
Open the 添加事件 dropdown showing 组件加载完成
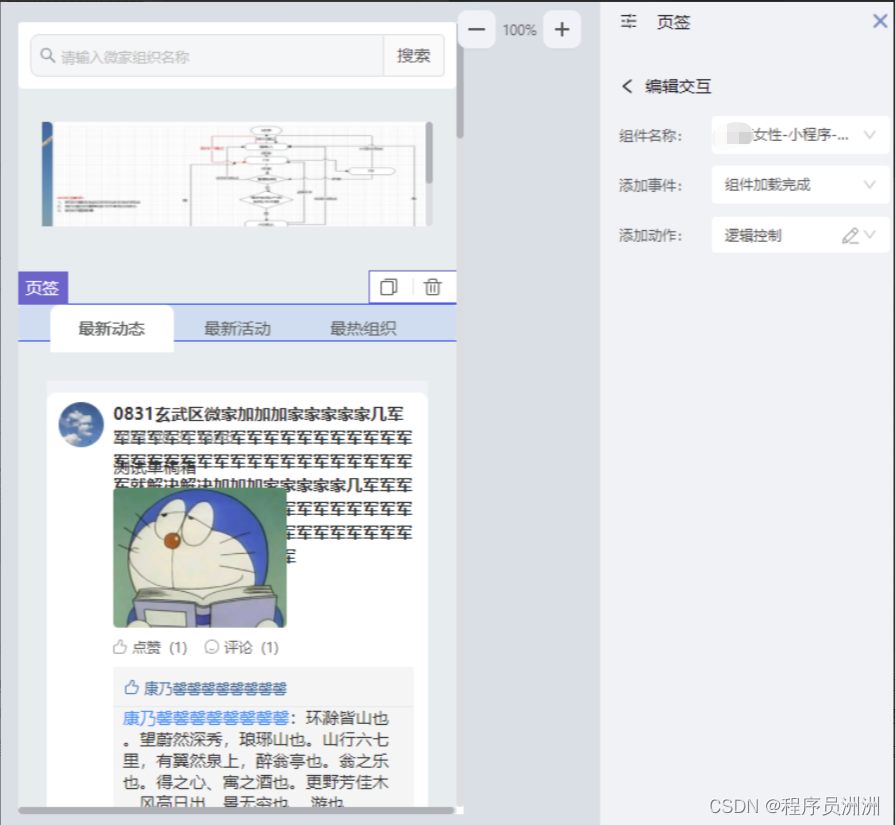coord(798,185)
